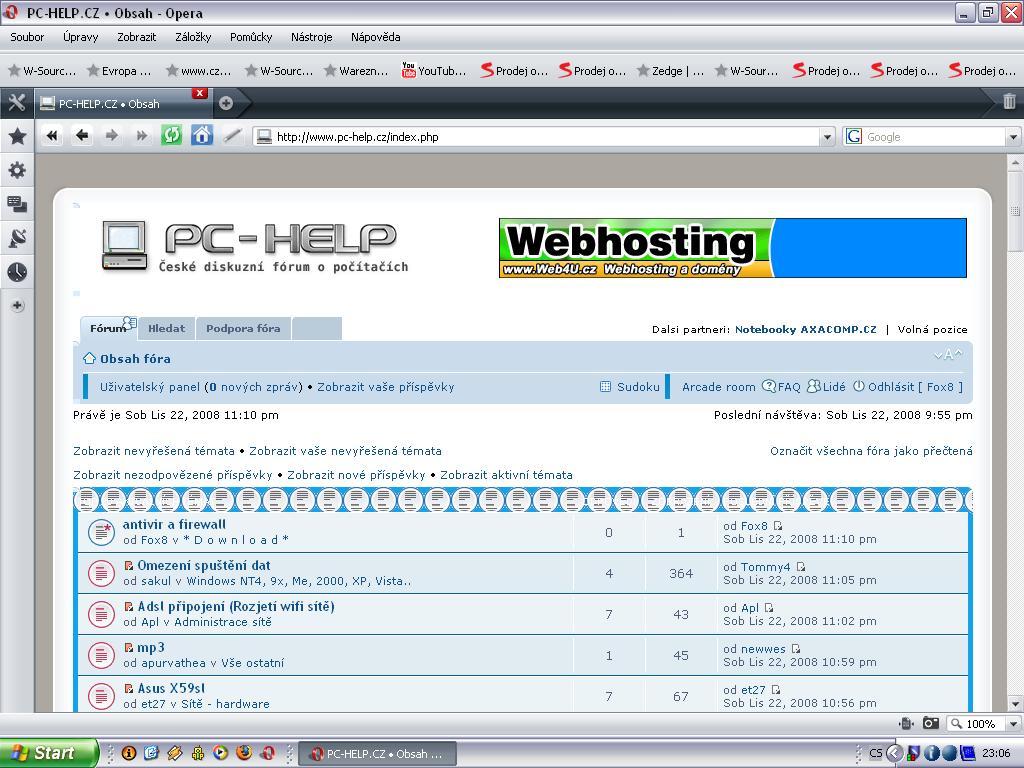Click the status bar icon left of camera
Screen dimensions: 1024x768
tap(906, 723)
